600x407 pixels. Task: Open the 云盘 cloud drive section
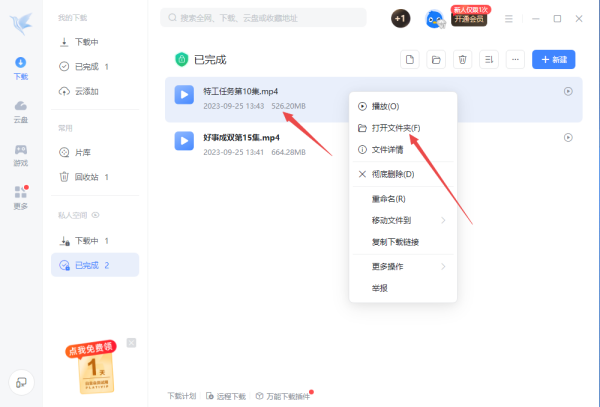21,112
